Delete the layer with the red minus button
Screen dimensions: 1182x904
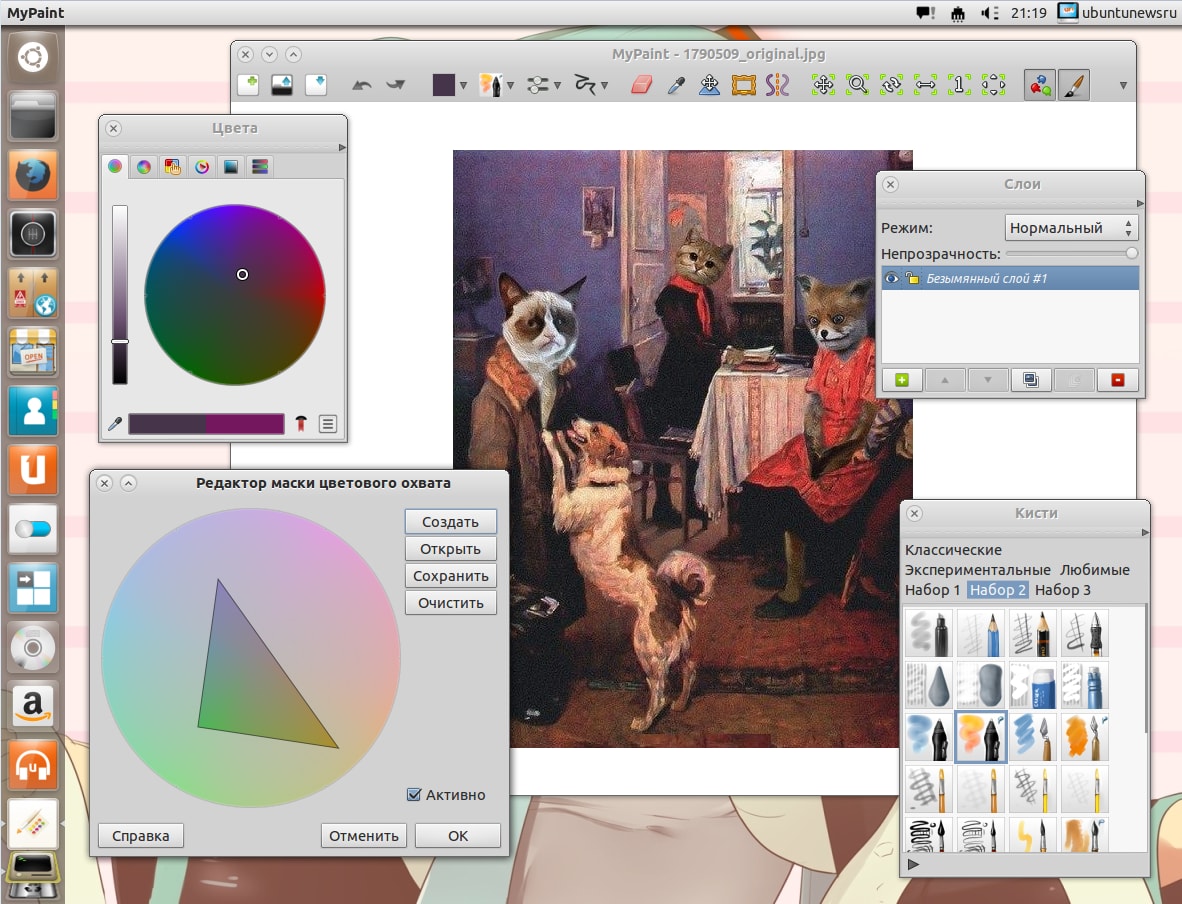point(1117,379)
